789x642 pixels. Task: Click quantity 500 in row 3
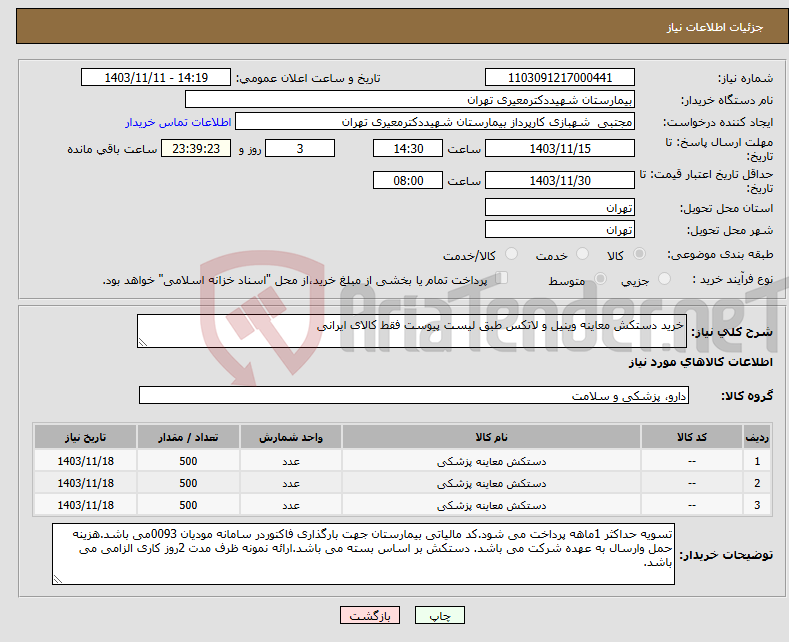pyautogui.click(x=188, y=505)
